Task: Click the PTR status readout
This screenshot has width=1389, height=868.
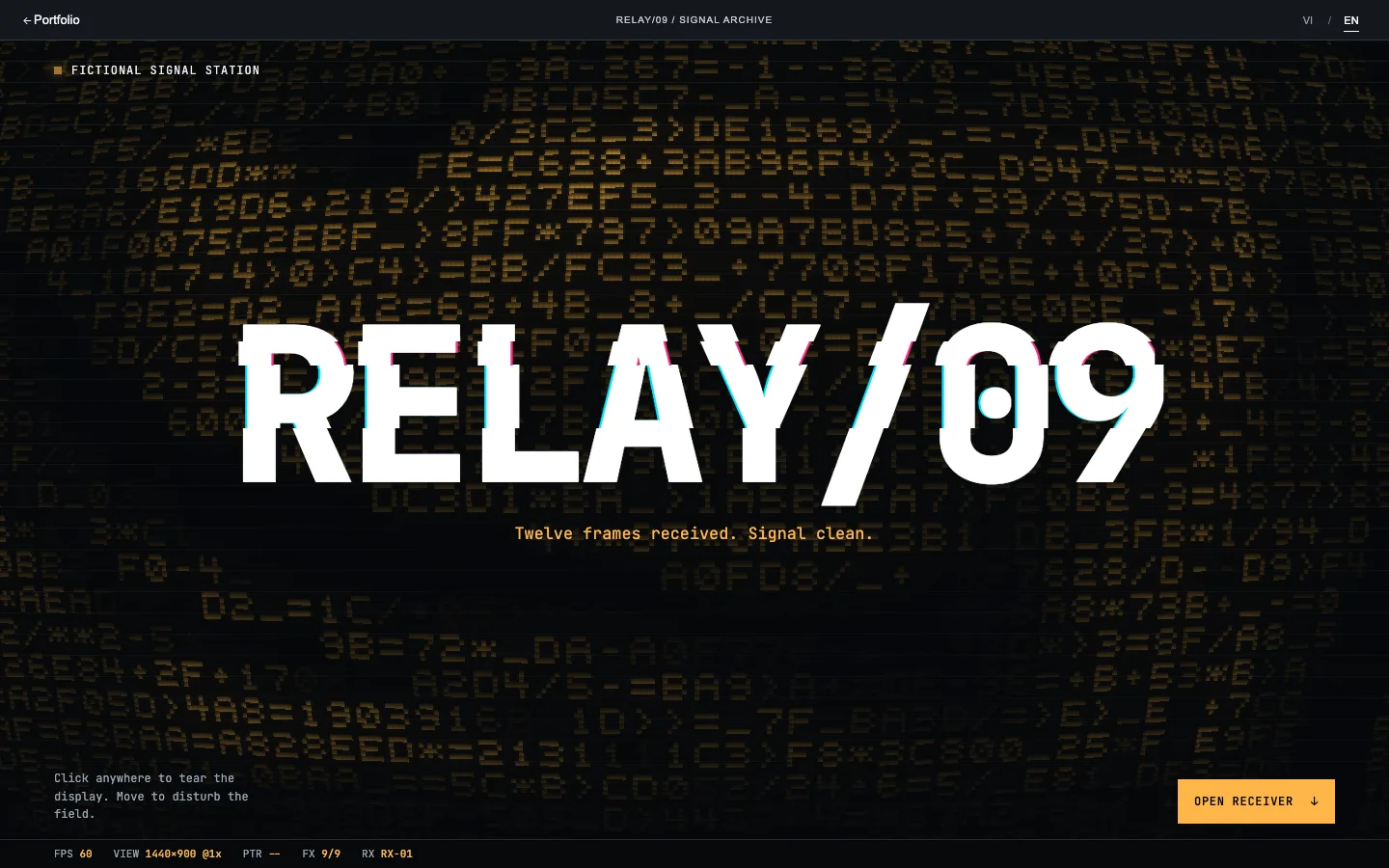Action: pyautogui.click(x=261, y=854)
